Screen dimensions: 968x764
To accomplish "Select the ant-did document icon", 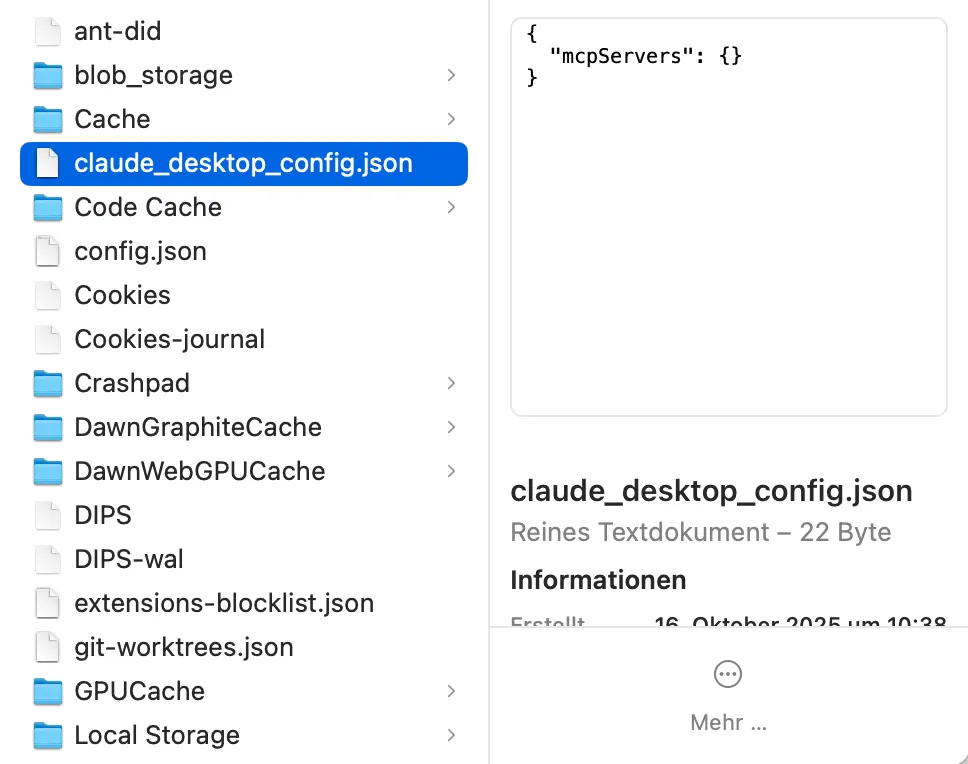I will 47,31.
